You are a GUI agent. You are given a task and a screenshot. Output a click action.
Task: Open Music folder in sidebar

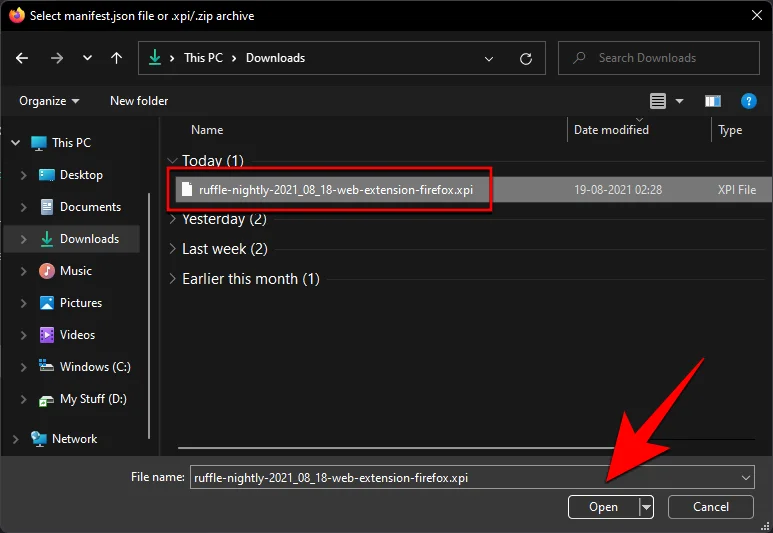point(75,271)
